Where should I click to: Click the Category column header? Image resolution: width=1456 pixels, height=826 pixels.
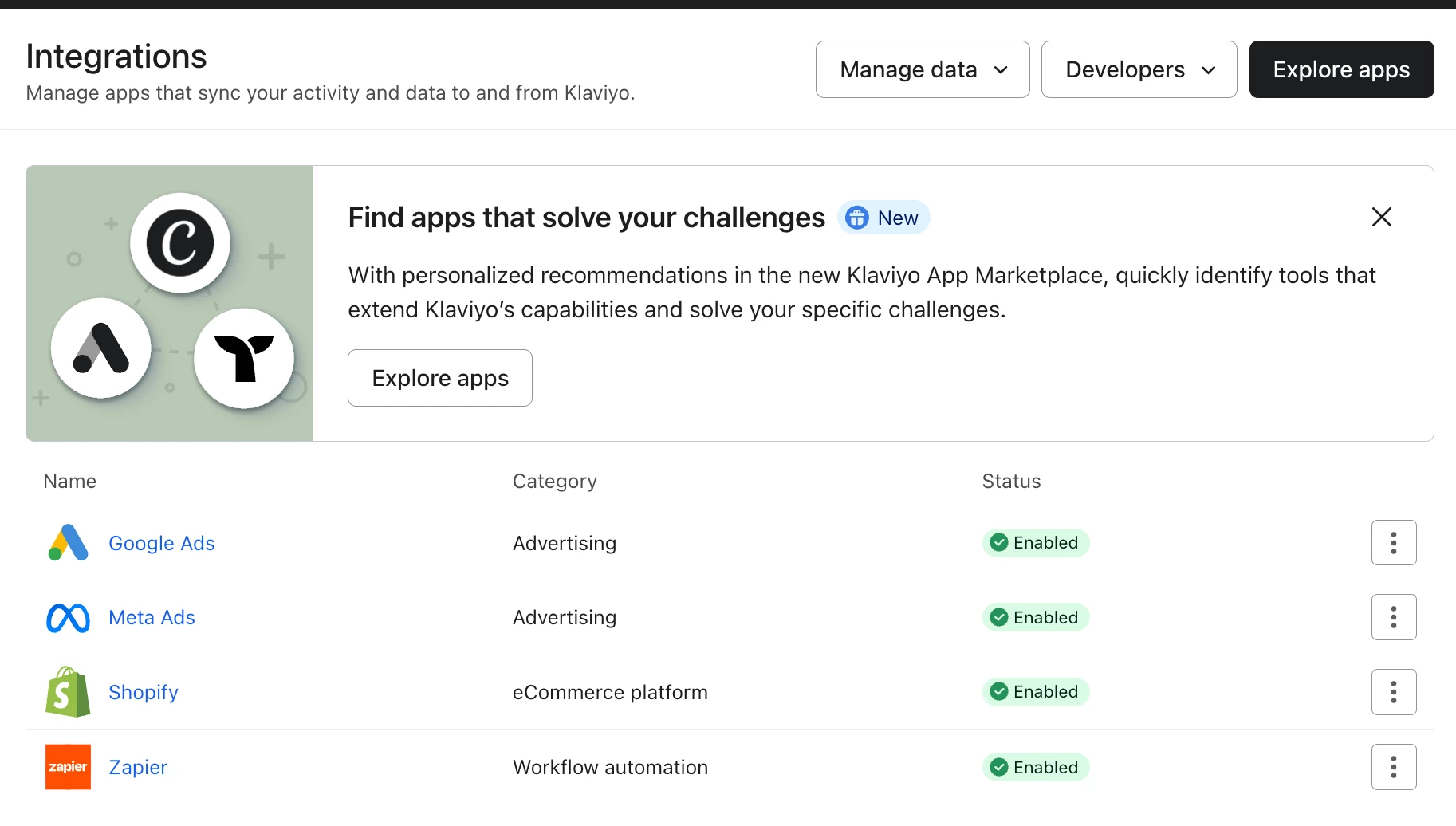tap(555, 481)
